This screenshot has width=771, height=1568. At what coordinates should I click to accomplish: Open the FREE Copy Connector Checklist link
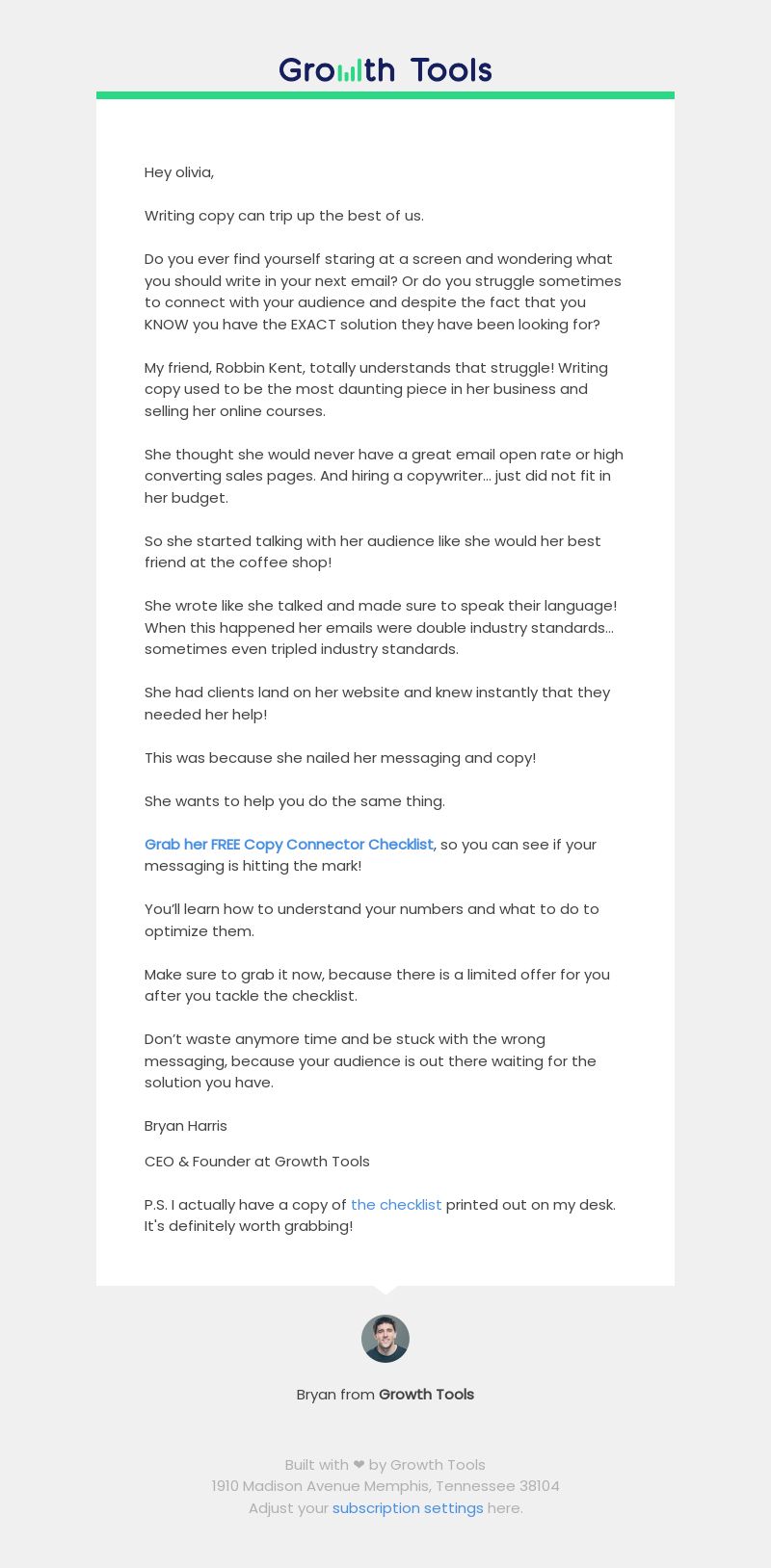[x=289, y=844]
